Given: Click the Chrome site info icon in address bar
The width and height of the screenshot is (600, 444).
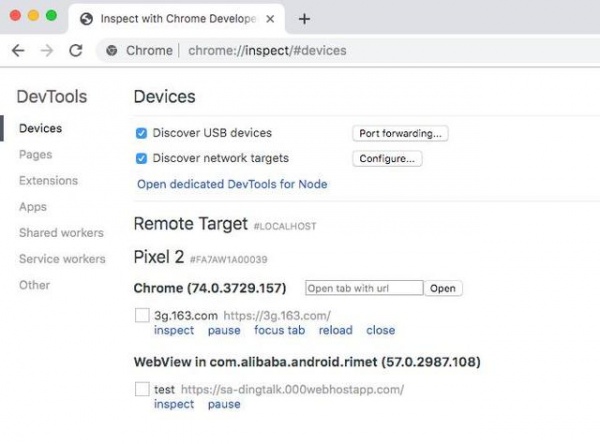Looking at the screenshot, I should (112, 50).
